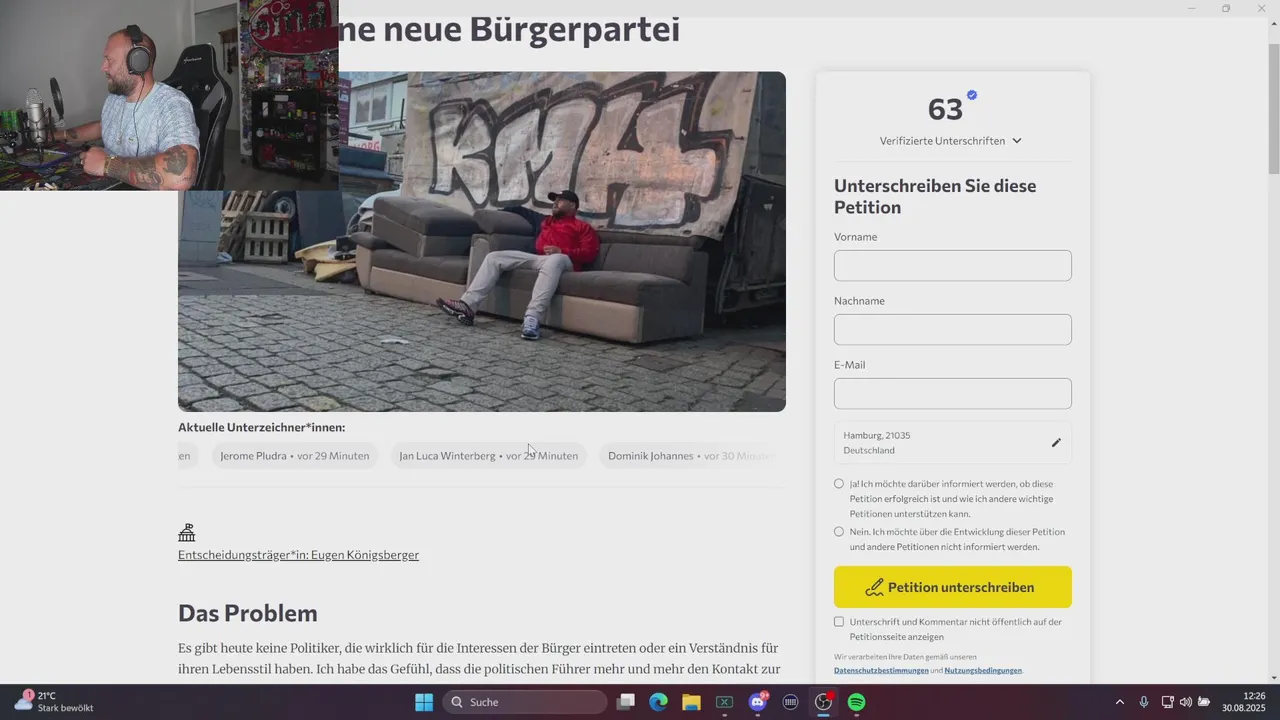Open the Datenschutzbestimmungen link

pos(881,670)
